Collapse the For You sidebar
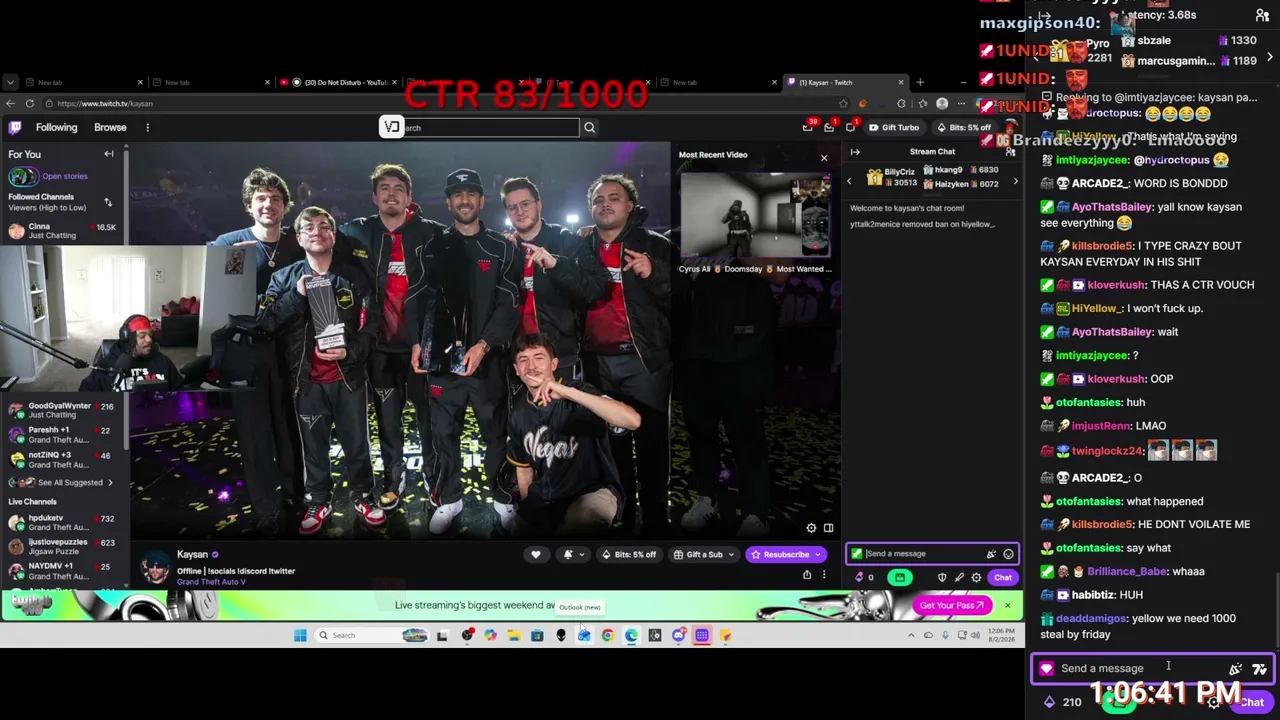Screen dimensions: 1280x720 coord(109,154)
